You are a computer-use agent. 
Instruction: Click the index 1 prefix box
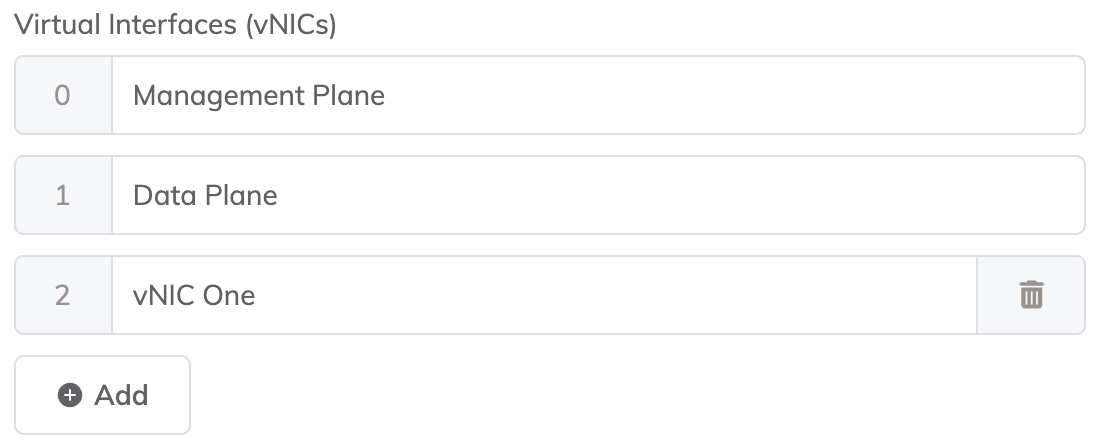pos(62,195)
